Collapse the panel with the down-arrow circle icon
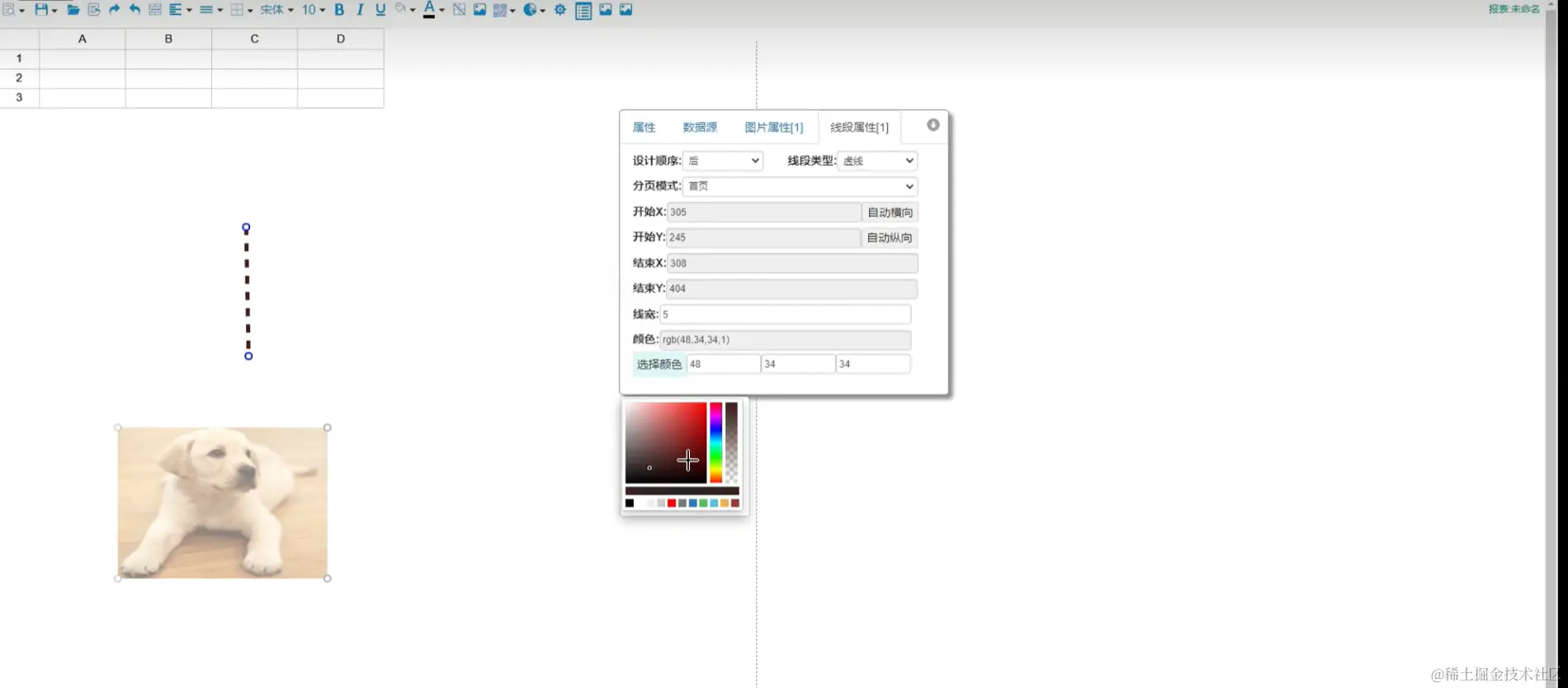This screenshot has height=688, width=1568. pyautogui.click(x=933, y=125)
